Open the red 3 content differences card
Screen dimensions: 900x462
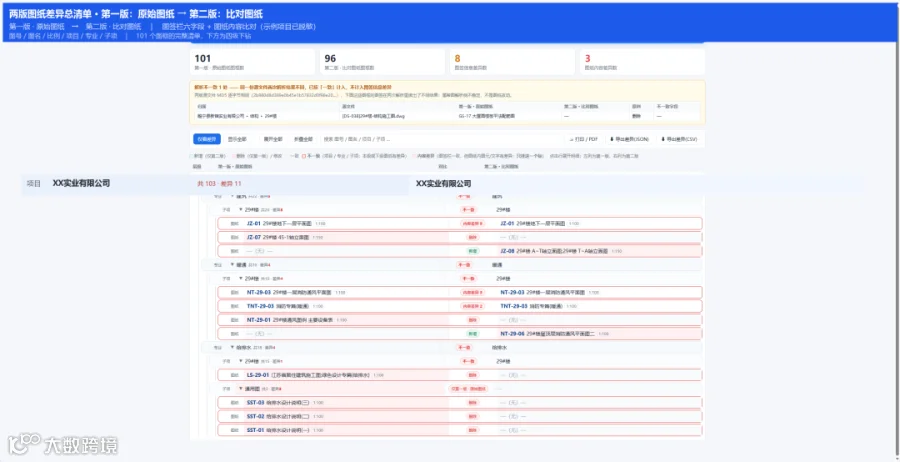[642, 62]
